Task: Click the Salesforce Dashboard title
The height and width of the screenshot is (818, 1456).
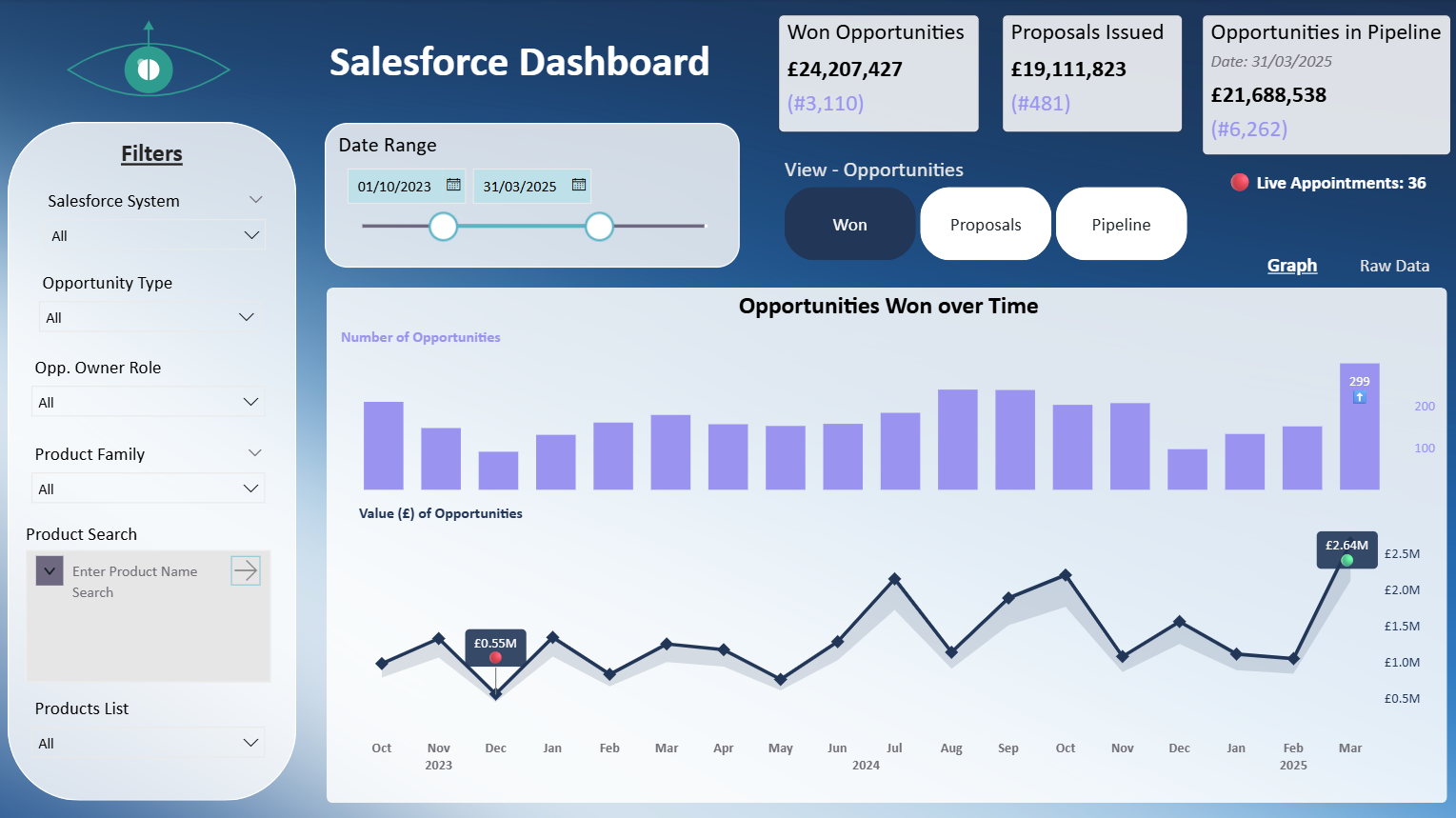Action: click(x=520, y=62)
